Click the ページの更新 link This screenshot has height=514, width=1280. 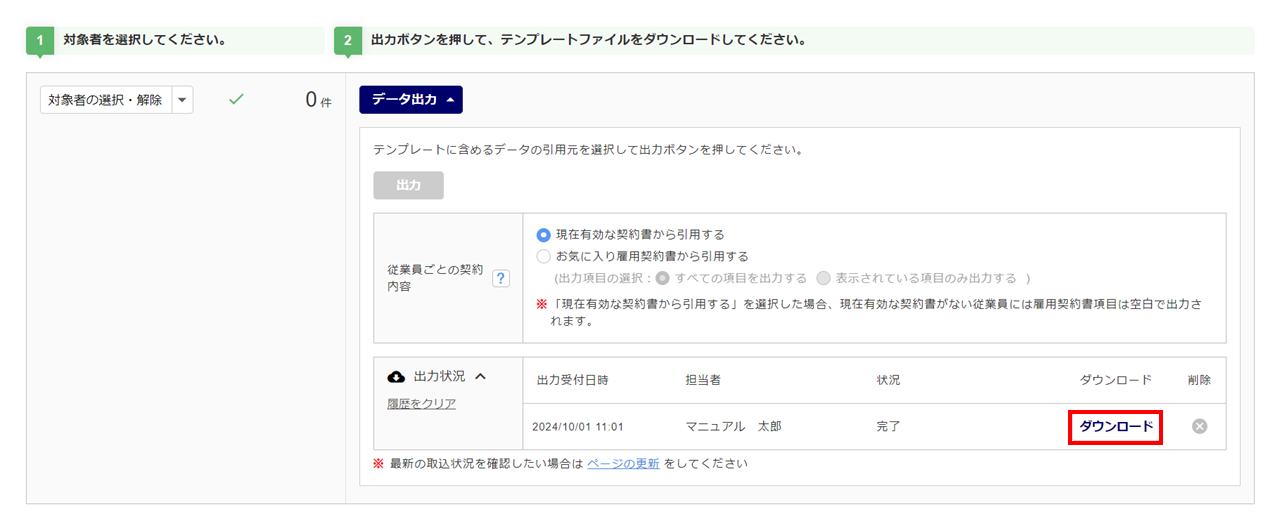[623, 463]
